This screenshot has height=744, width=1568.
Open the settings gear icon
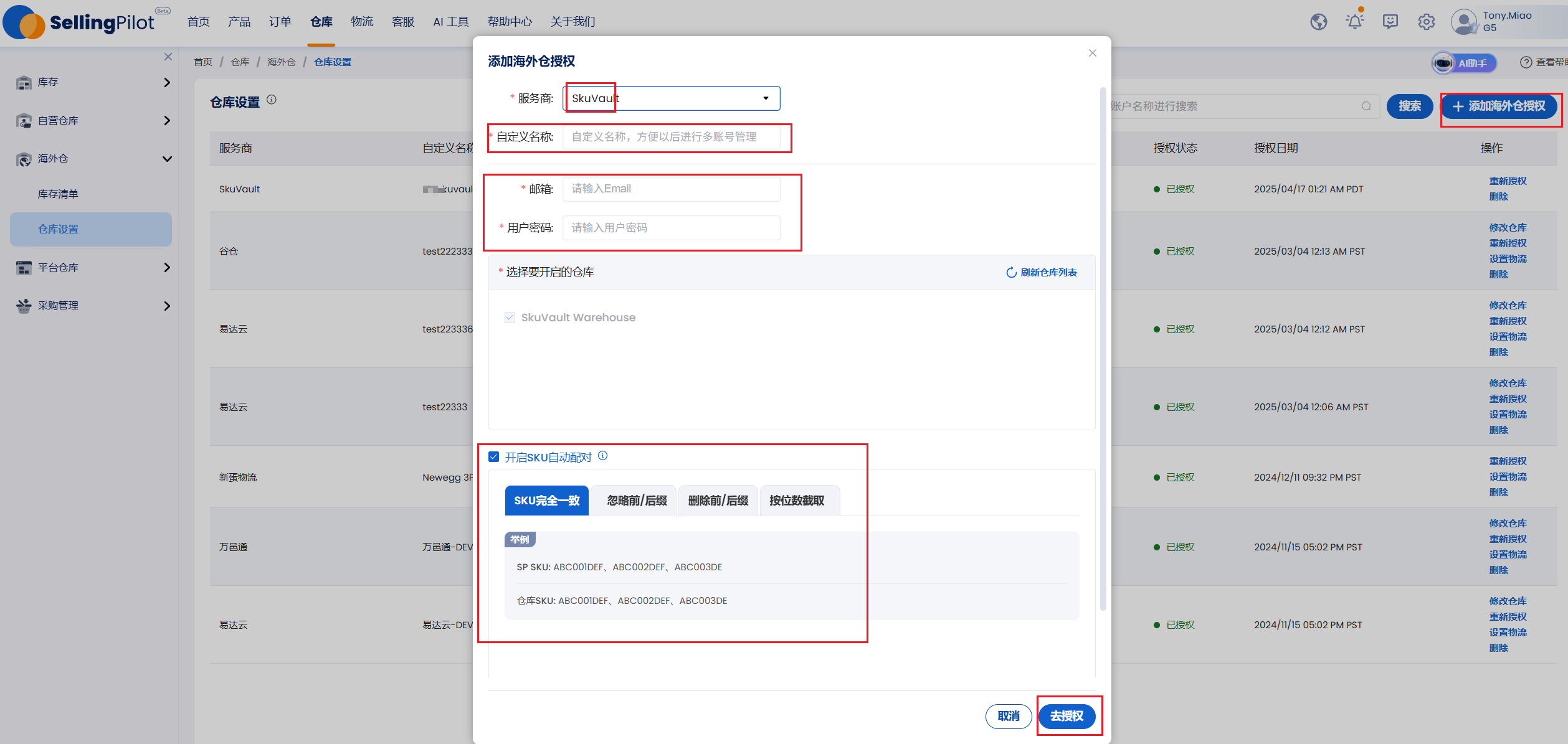(1427, 22)
